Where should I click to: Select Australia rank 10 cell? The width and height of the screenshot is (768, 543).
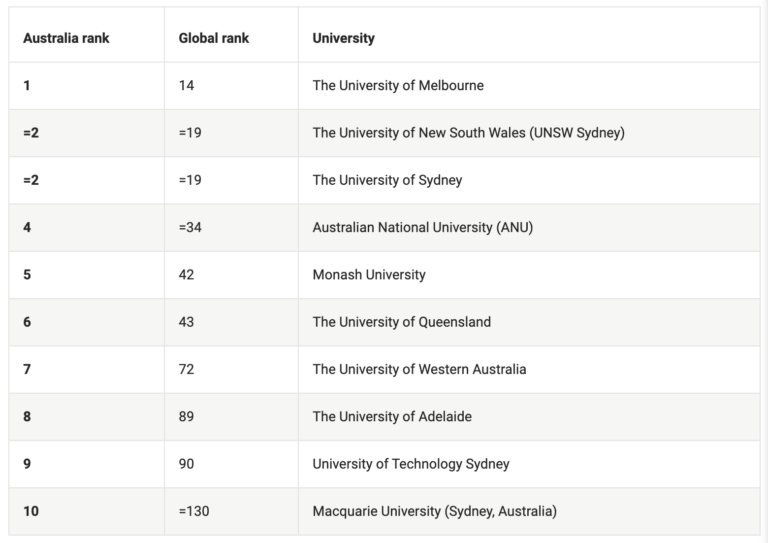pyautogui.click(x=31, y=512)
